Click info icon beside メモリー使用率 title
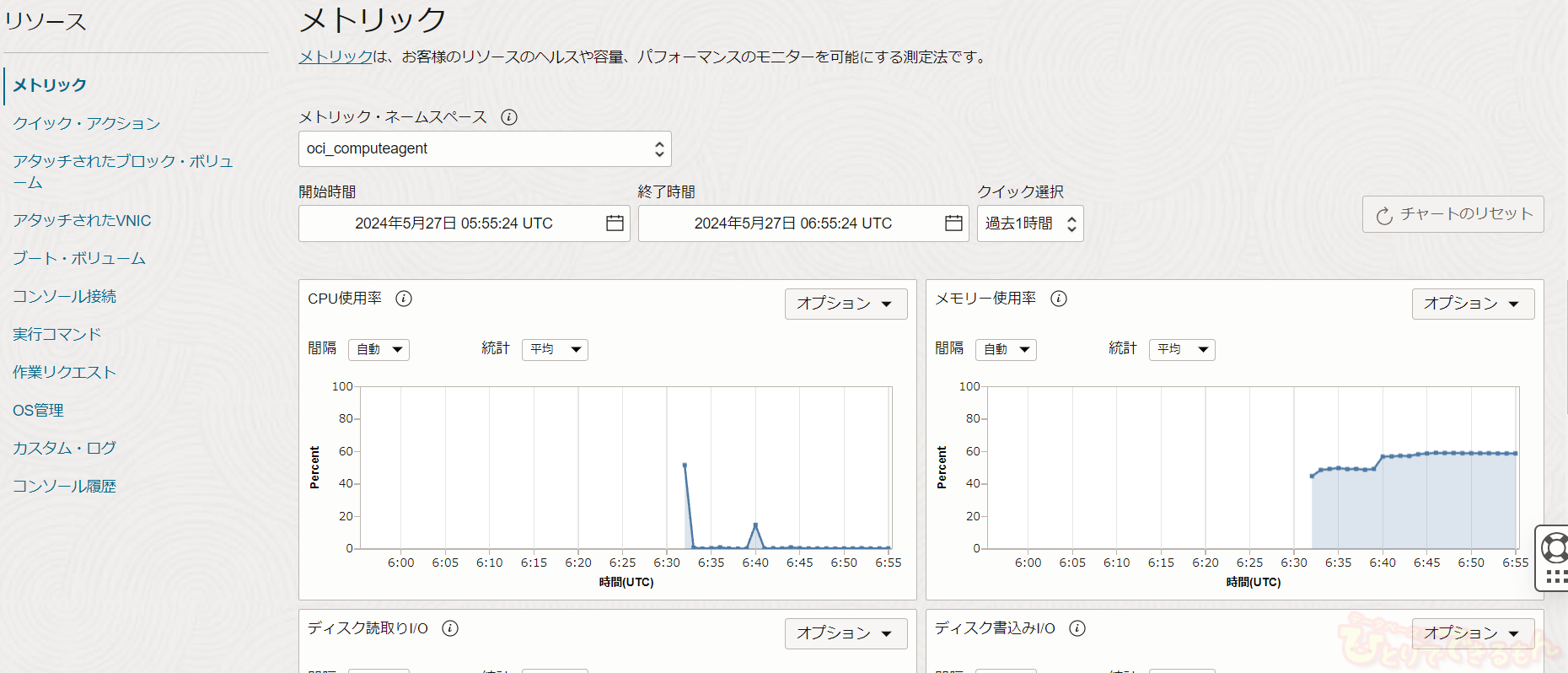Viewport: 1568px width, 673px height. click(1059, 299)
